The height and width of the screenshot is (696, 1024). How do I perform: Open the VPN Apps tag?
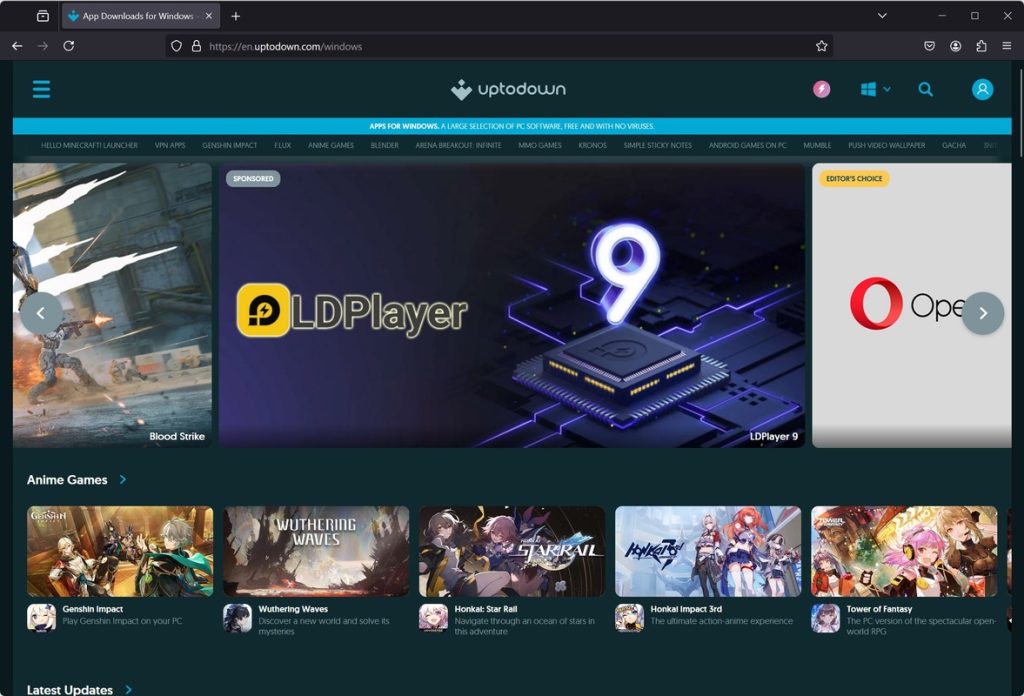point(170,146)
